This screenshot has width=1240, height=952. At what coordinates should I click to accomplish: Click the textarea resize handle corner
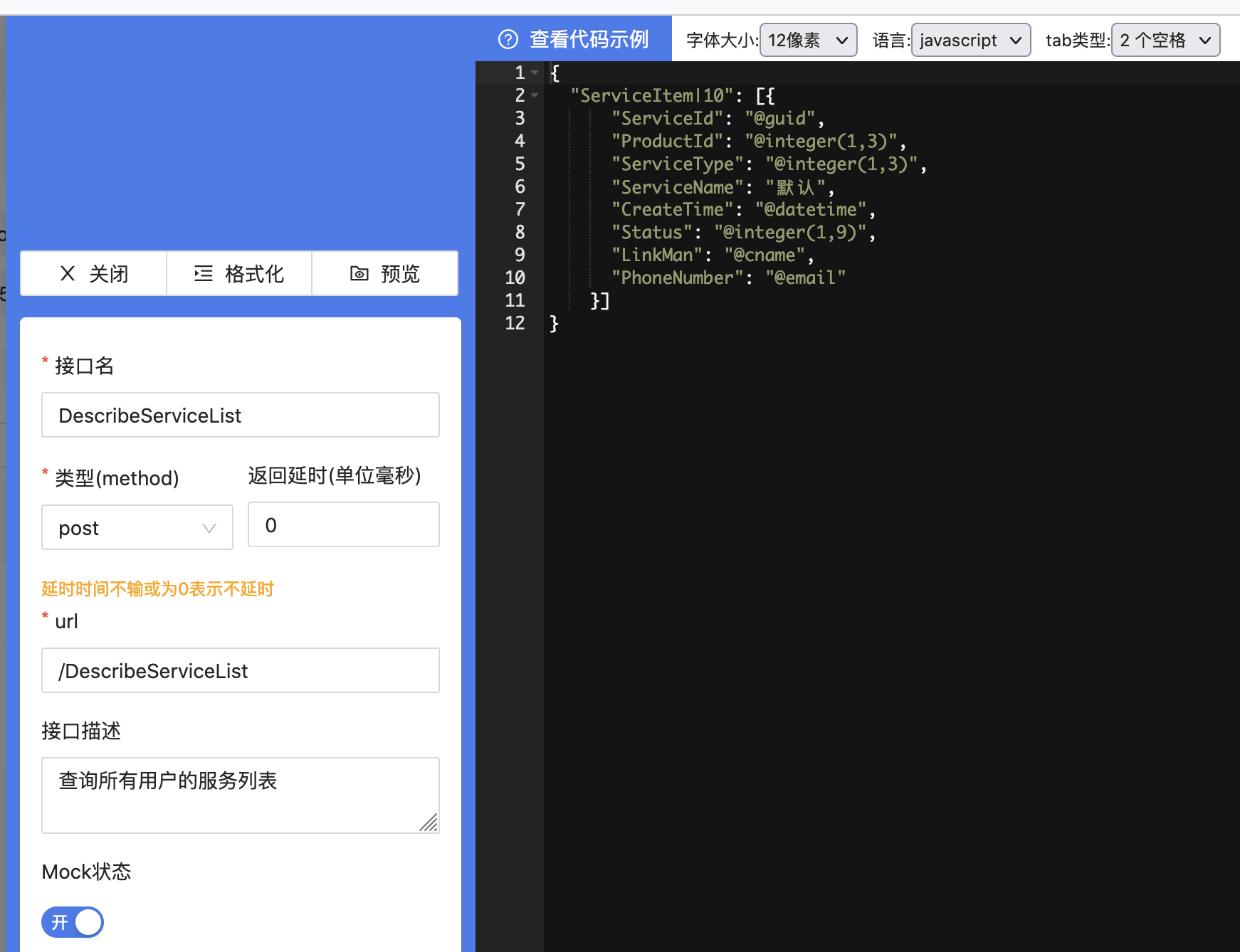point(429,823)
